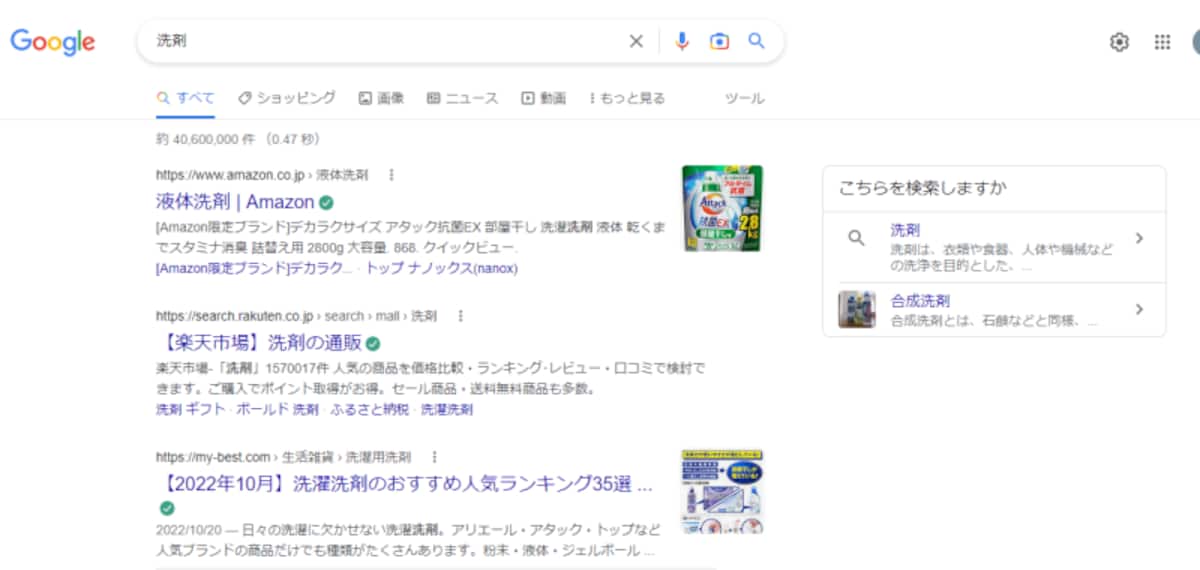
Task: Click the Google logo
Action: (53, 42)
